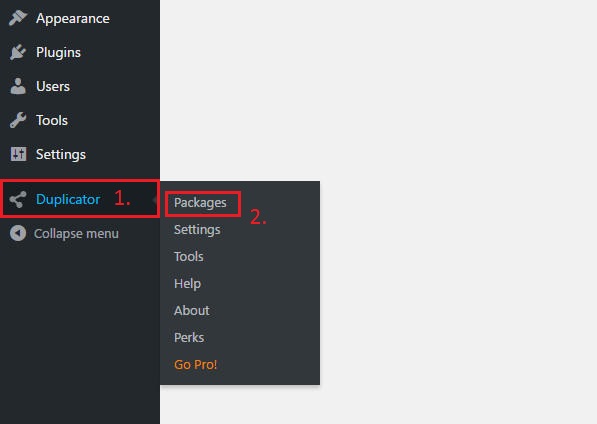Click the Users person icon

[18, 86]
